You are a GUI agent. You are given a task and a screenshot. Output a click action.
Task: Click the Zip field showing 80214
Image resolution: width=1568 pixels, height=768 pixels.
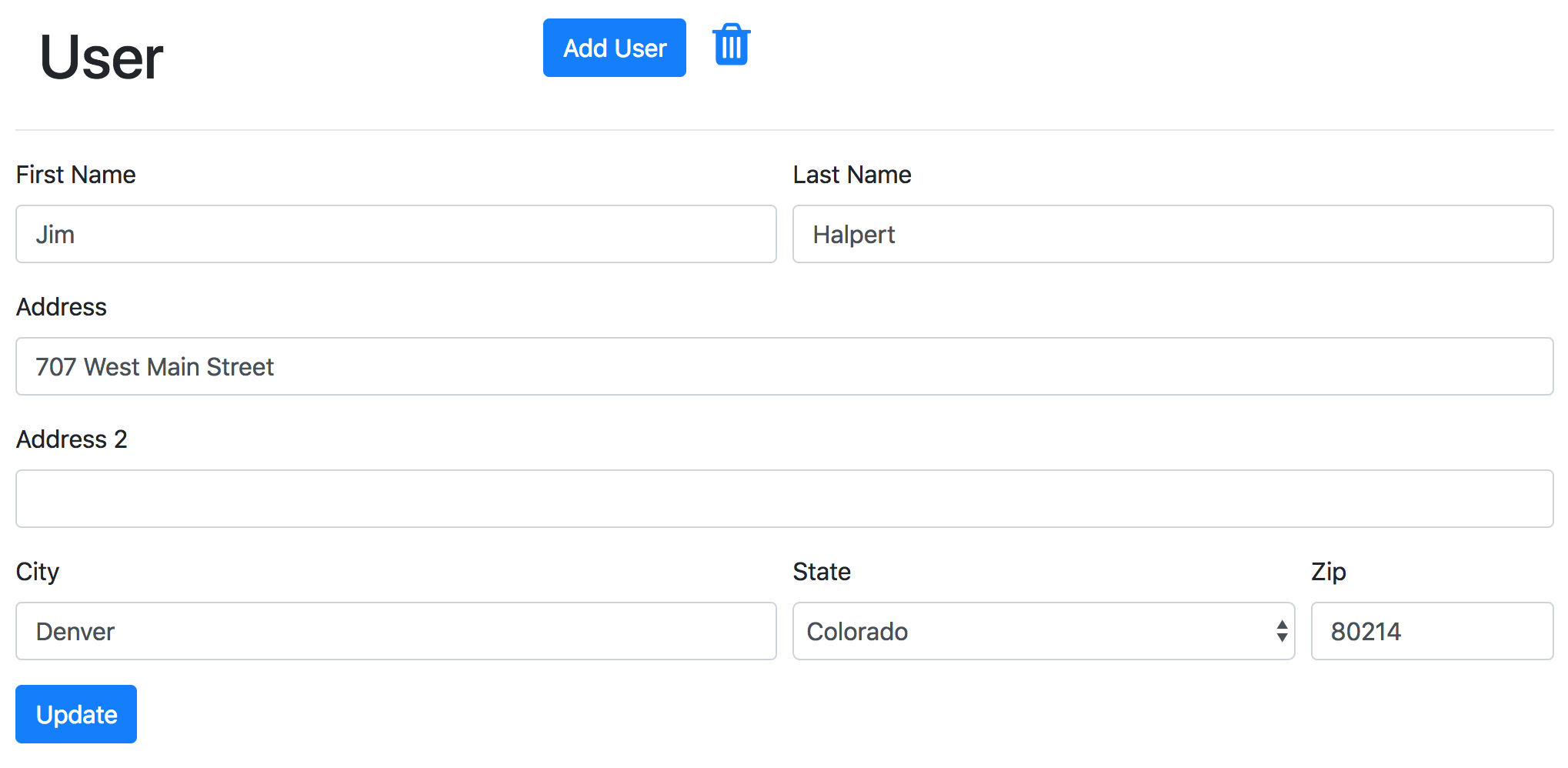pyautogui.click(x=1431, y=631)
